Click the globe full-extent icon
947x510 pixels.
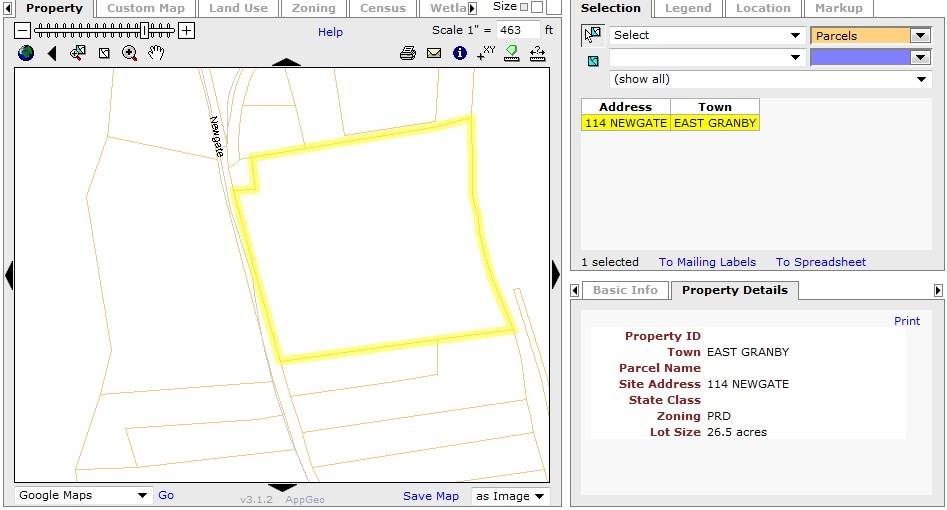(x=26, y=53)
